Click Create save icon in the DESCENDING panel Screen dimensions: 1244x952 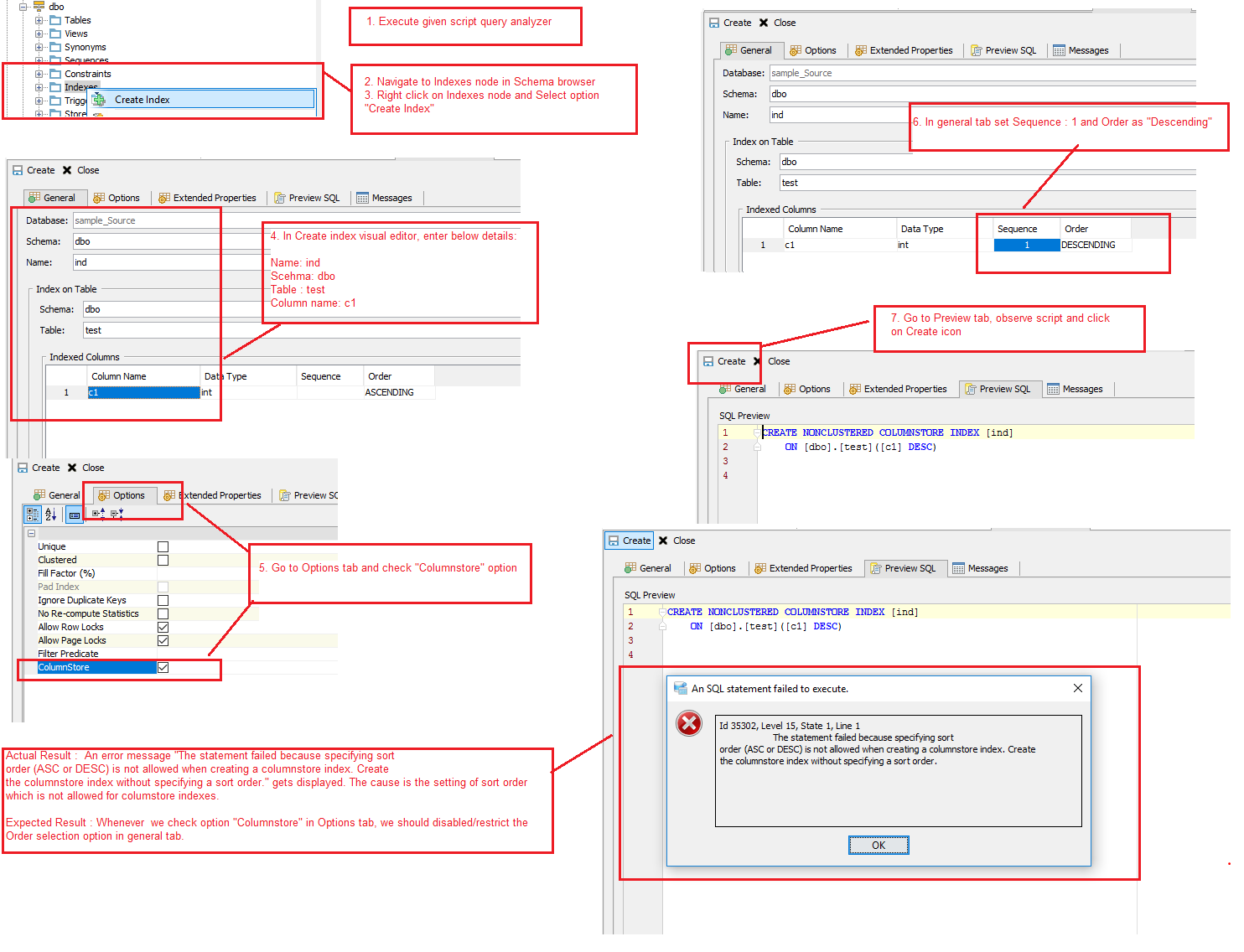click(714, 23)
